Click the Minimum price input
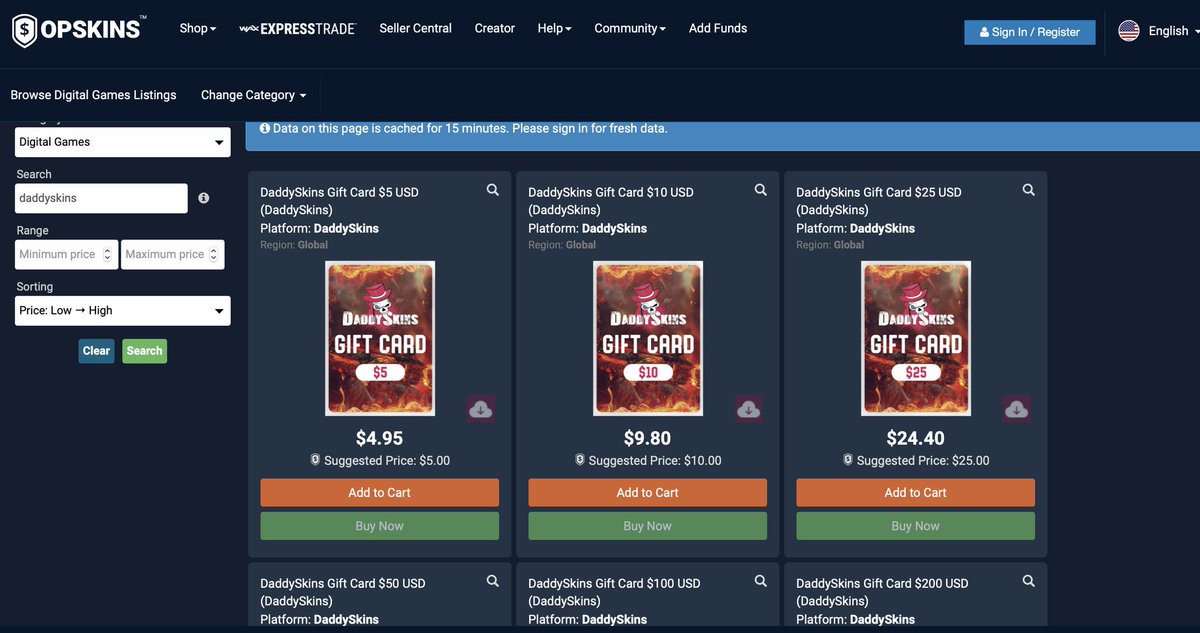The height and width of the screenshot is (633, 1200). tap(67, 255)
